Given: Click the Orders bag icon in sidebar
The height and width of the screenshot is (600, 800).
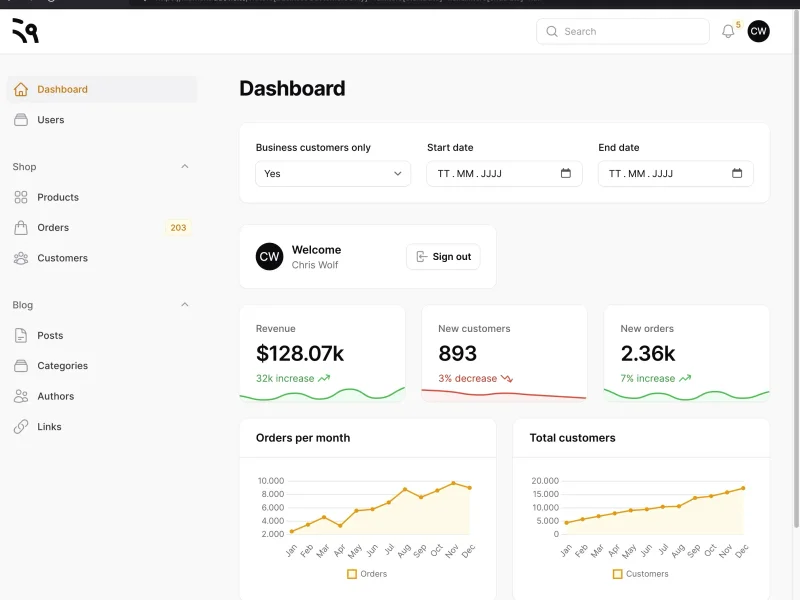Looking at the screenshot, I should [x=20, y=227].
